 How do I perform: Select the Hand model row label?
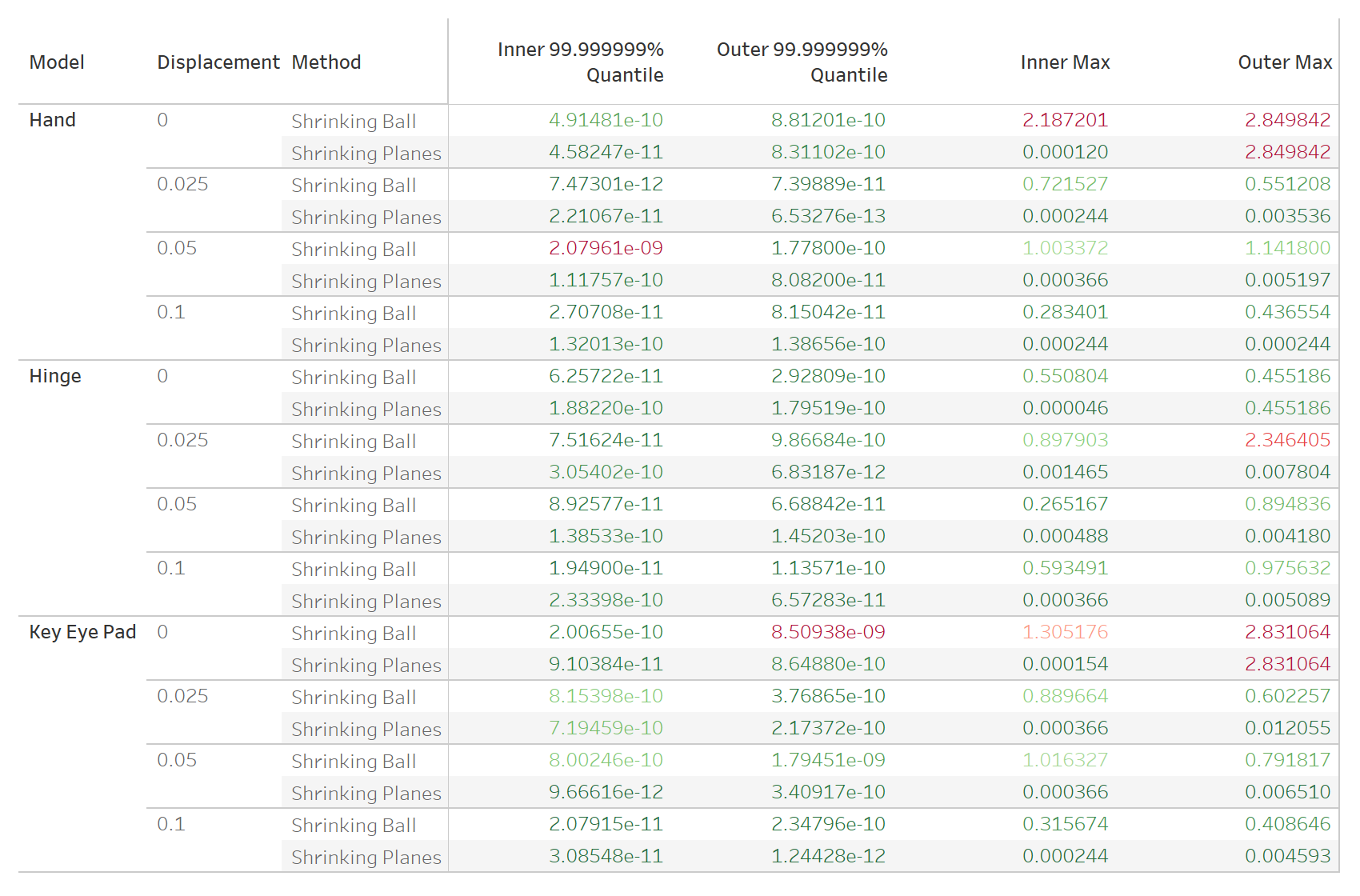(53, 120)
